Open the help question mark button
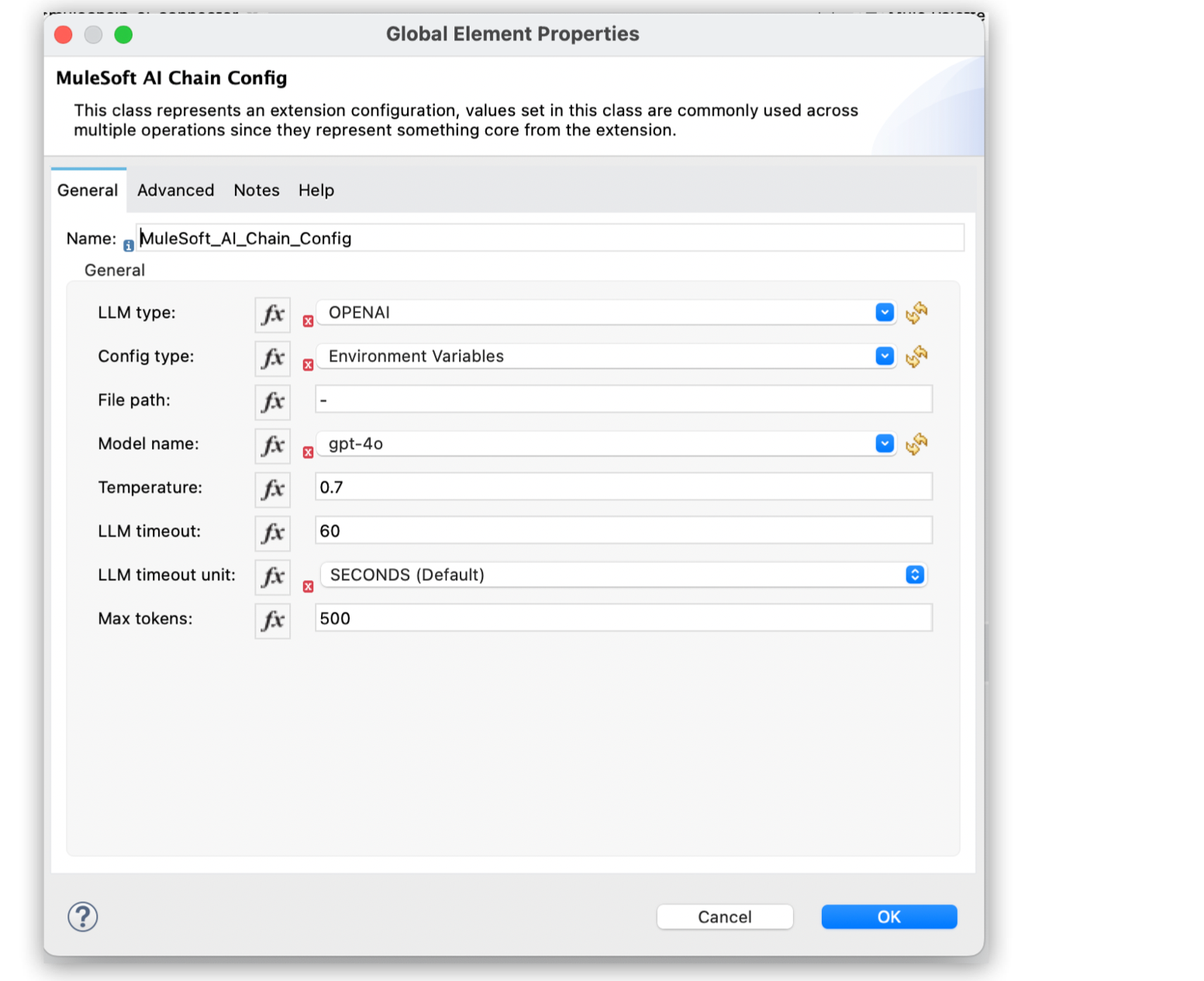1204x981 pixels. (x=82, y=917)
